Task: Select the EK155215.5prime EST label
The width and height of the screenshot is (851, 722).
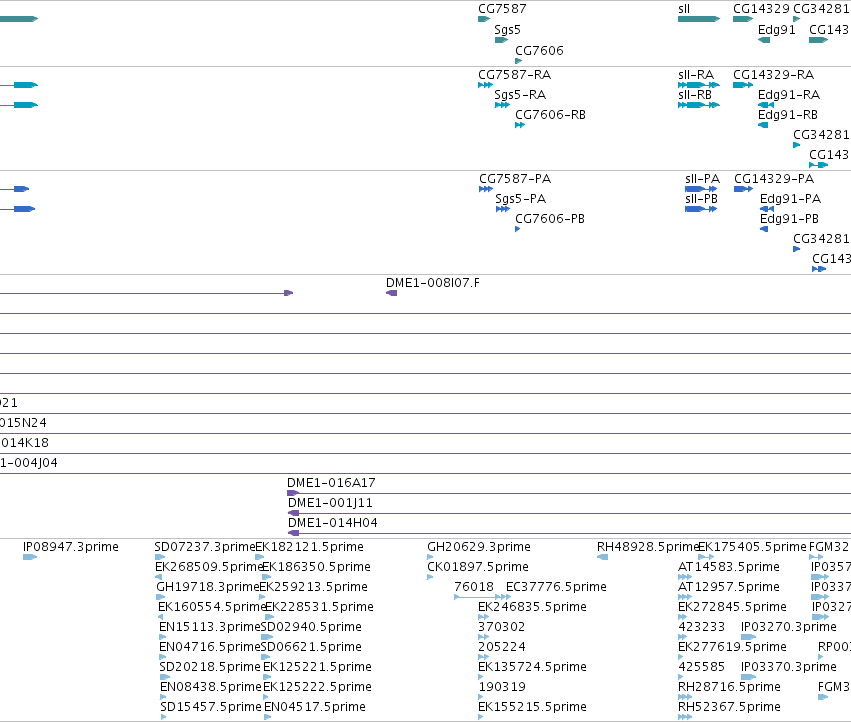Action: (532, 707)
